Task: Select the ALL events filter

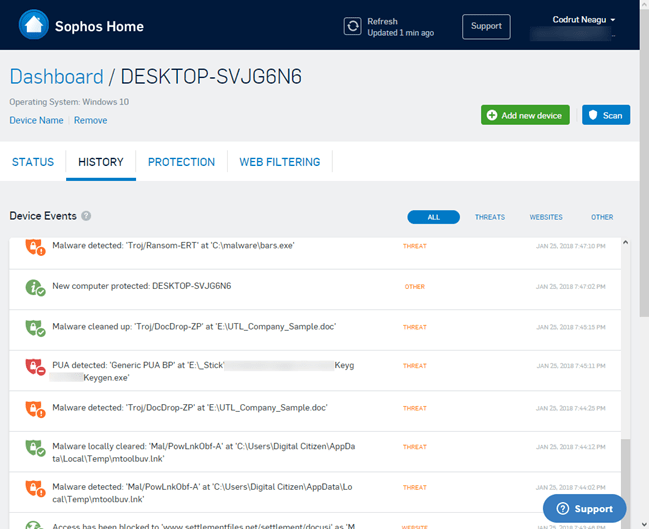Action: pos(433,217)
